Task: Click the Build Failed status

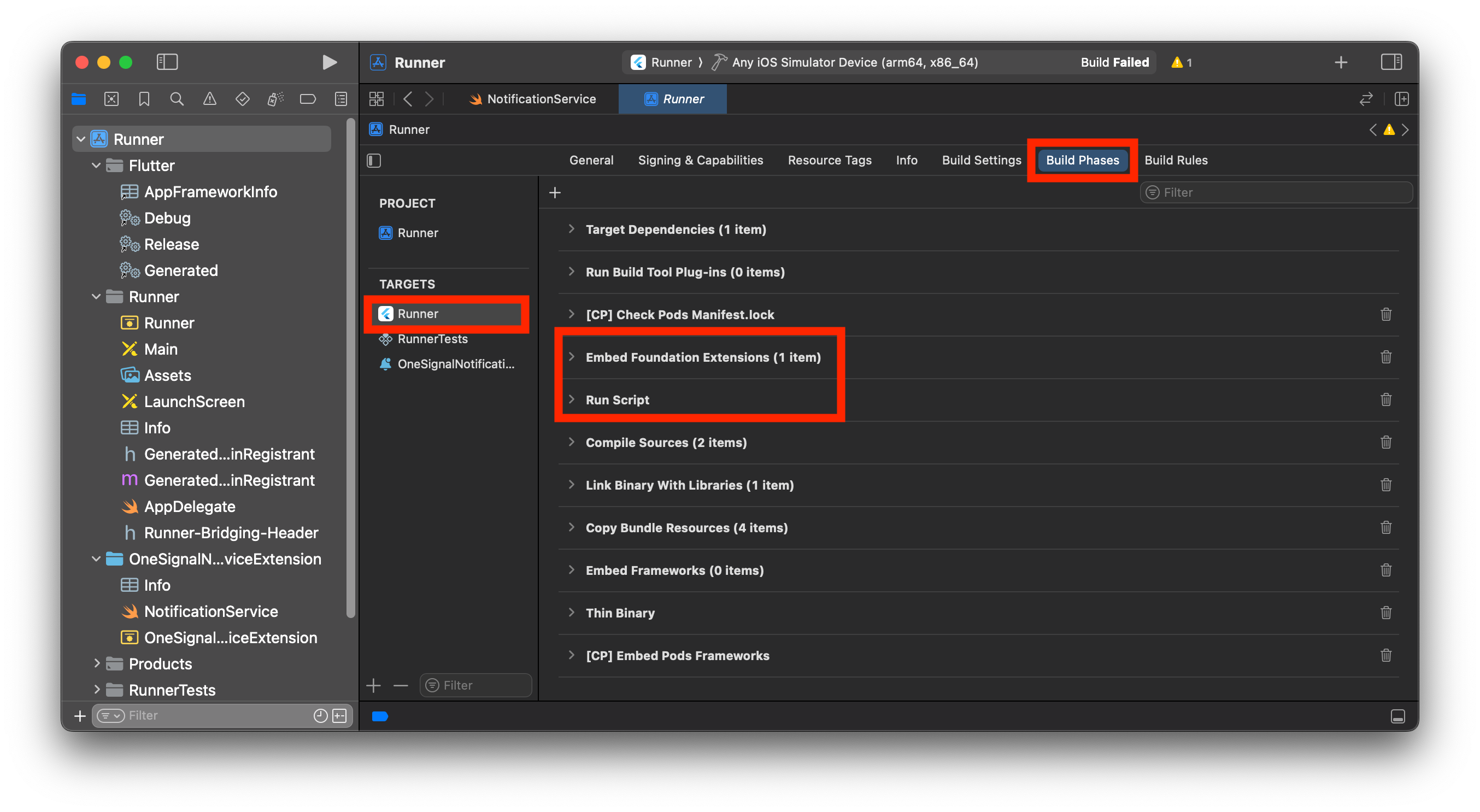Action: 1114,62
